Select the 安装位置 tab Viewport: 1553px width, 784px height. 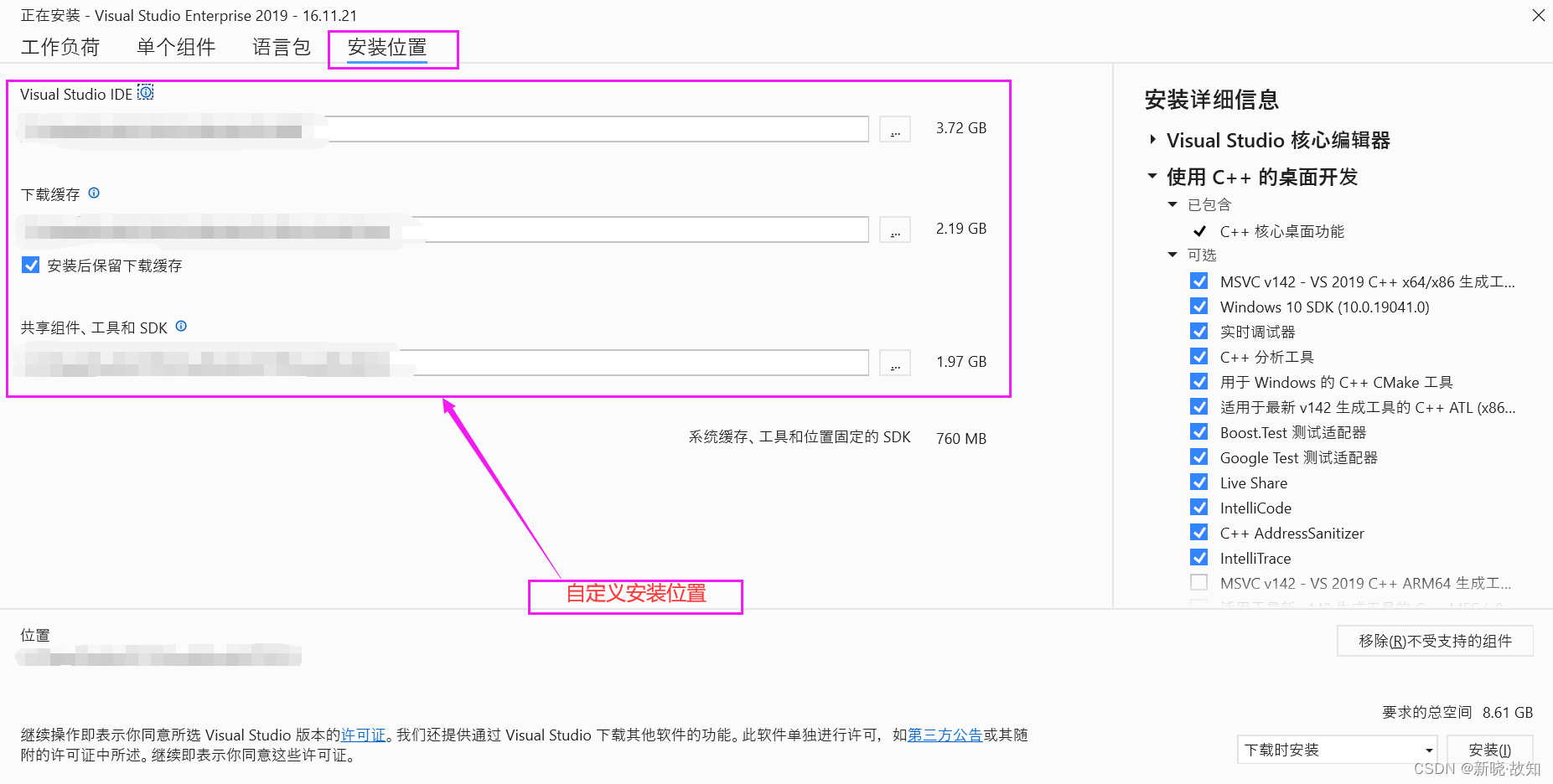(x=387, y=48)
